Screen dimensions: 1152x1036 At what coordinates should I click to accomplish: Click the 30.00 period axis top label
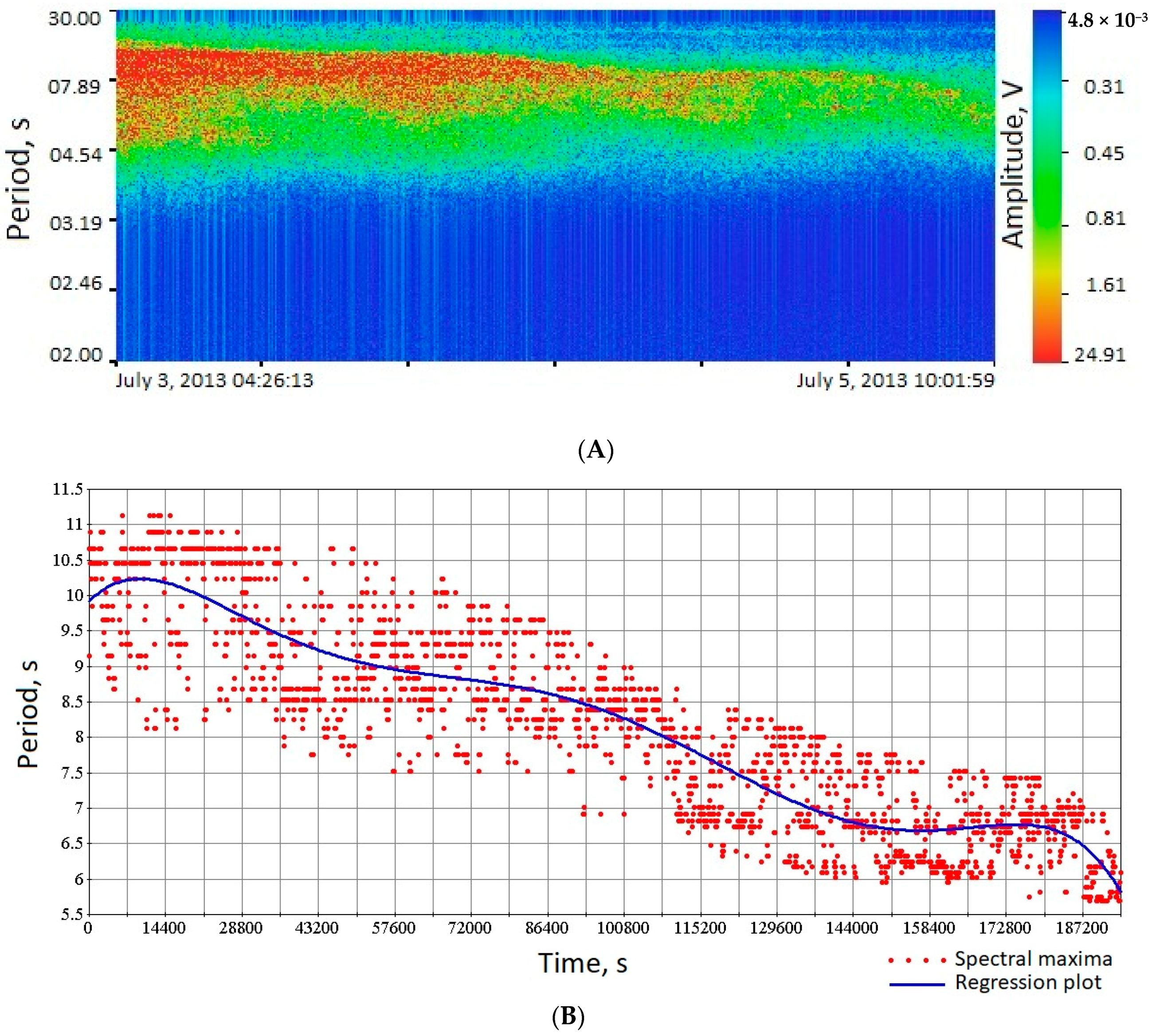[x=74, y=18]
